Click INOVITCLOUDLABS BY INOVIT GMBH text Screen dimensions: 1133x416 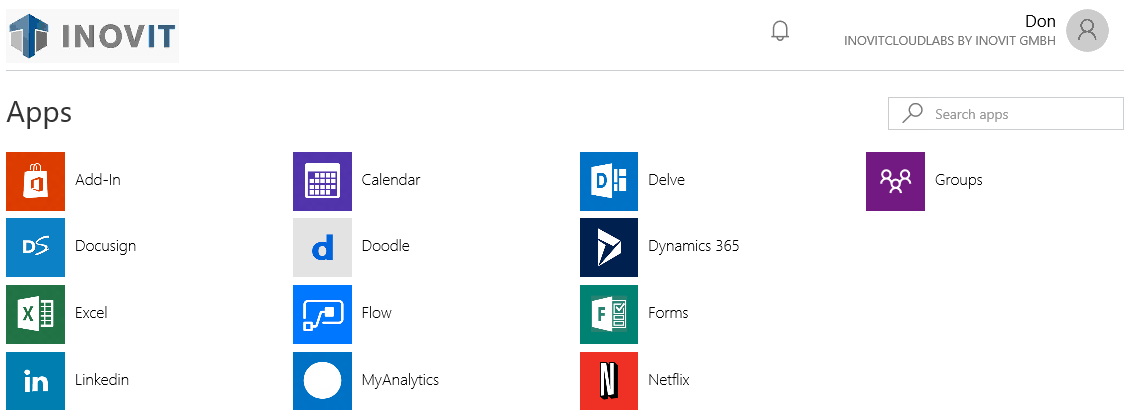pos(950,42)
